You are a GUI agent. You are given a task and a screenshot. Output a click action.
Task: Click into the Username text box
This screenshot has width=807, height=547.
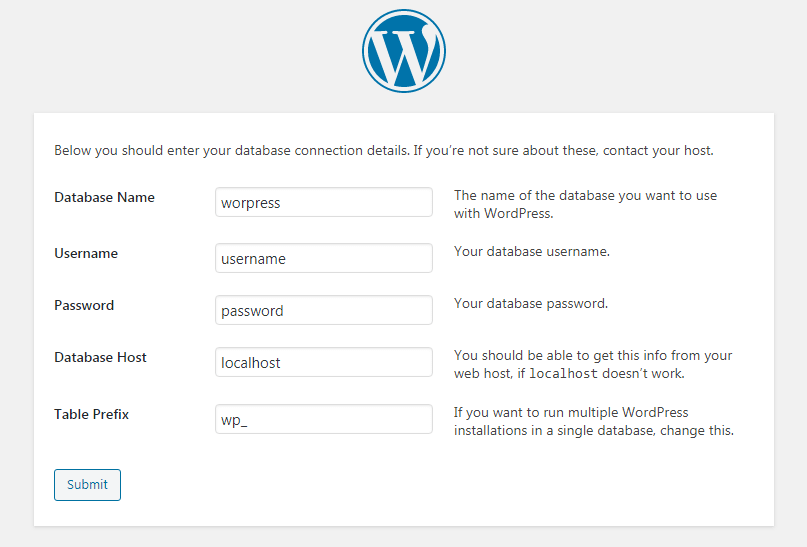point(324,258)
